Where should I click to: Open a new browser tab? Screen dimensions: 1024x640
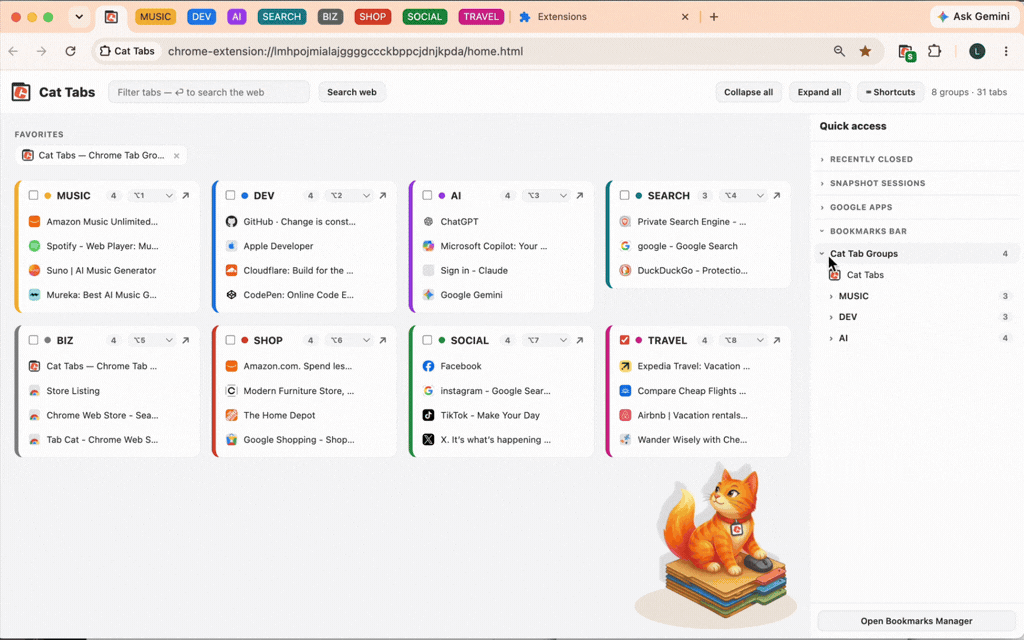coord(714,17)
